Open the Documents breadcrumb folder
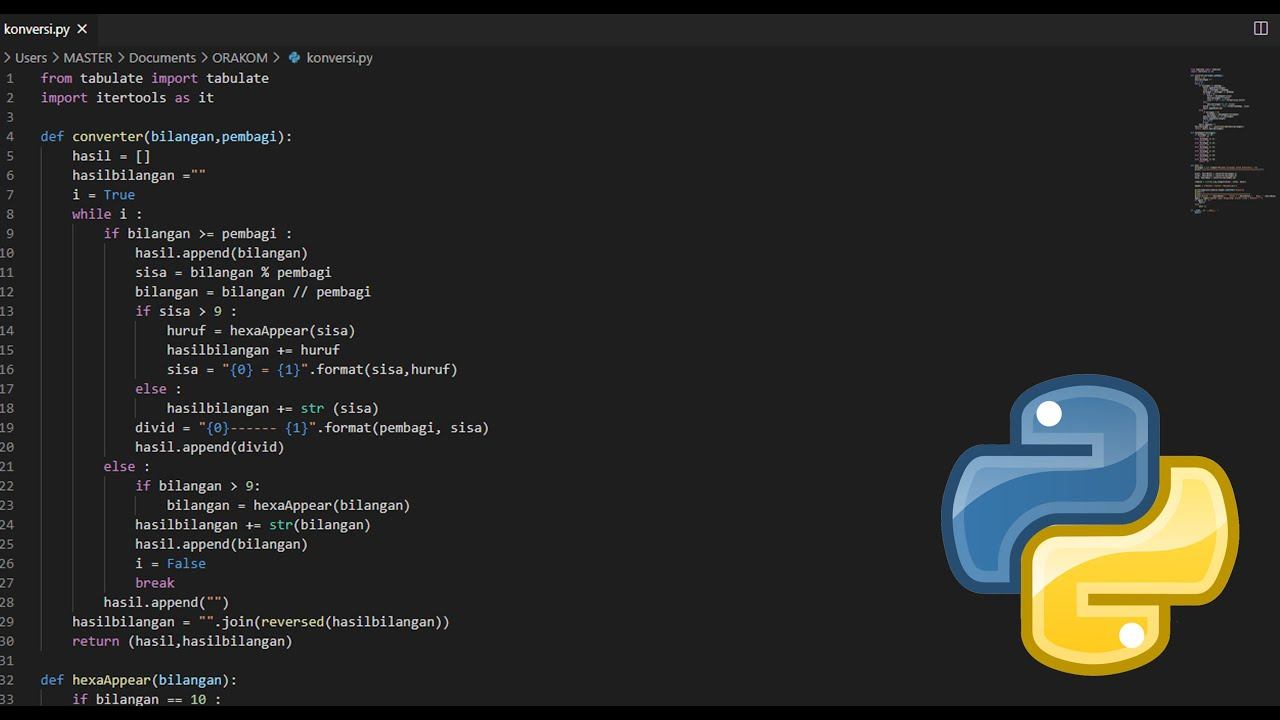Image resolution: width=1280 pixels, height=720 pixels. pyautogui.click(x=162, y=58)
